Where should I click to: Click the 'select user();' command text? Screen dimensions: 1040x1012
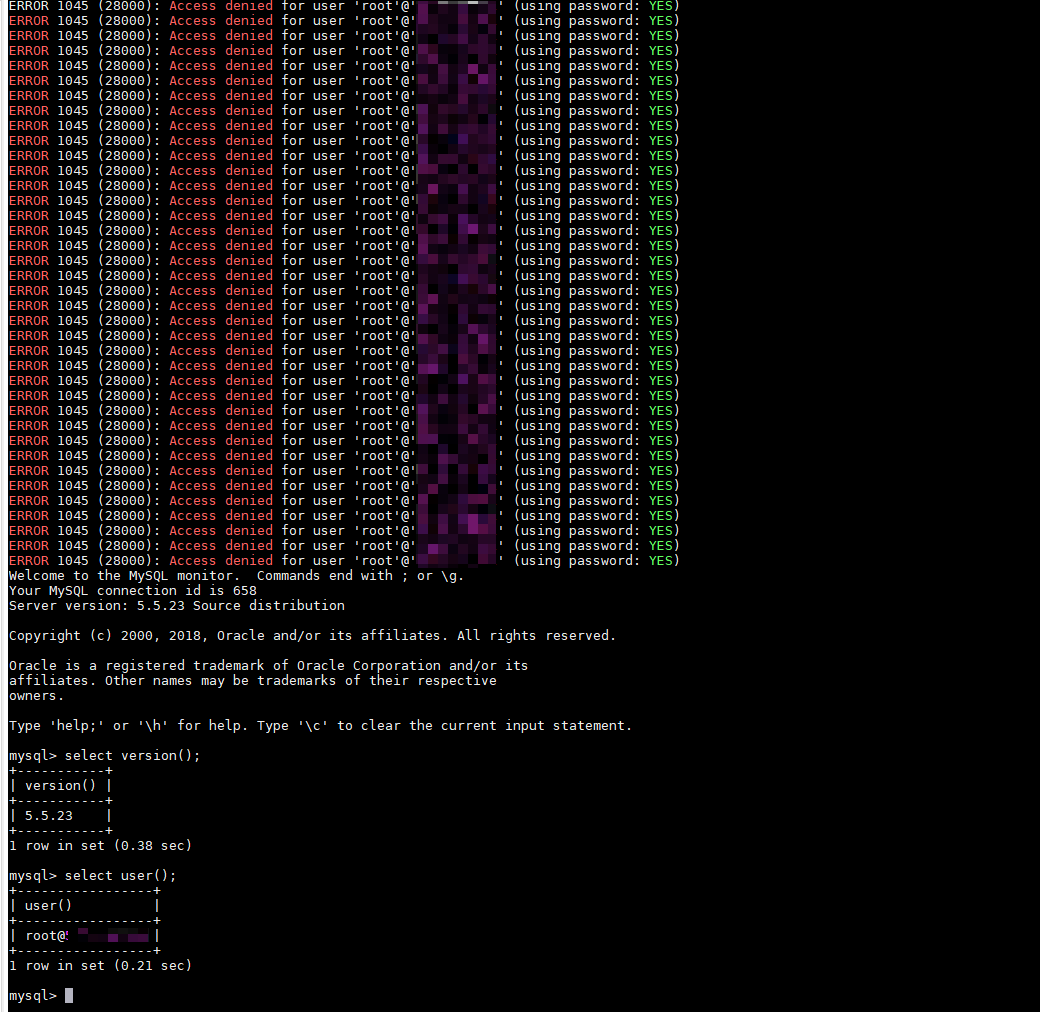pos(120,876)
